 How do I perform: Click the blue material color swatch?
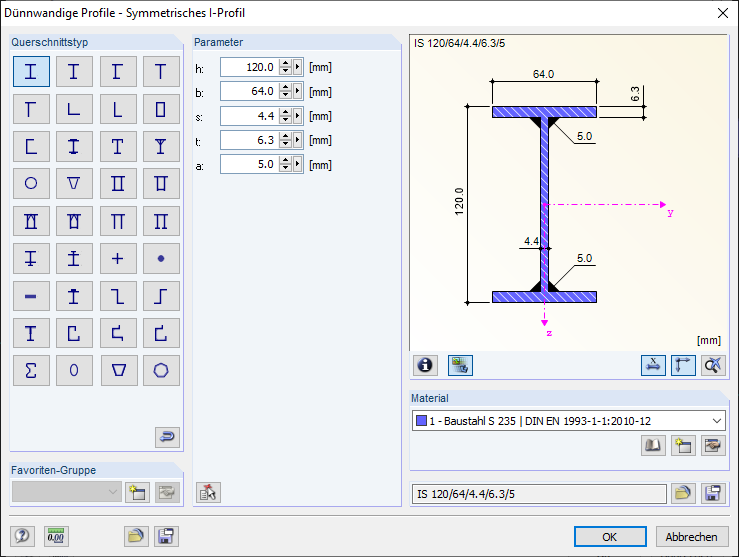421,420
